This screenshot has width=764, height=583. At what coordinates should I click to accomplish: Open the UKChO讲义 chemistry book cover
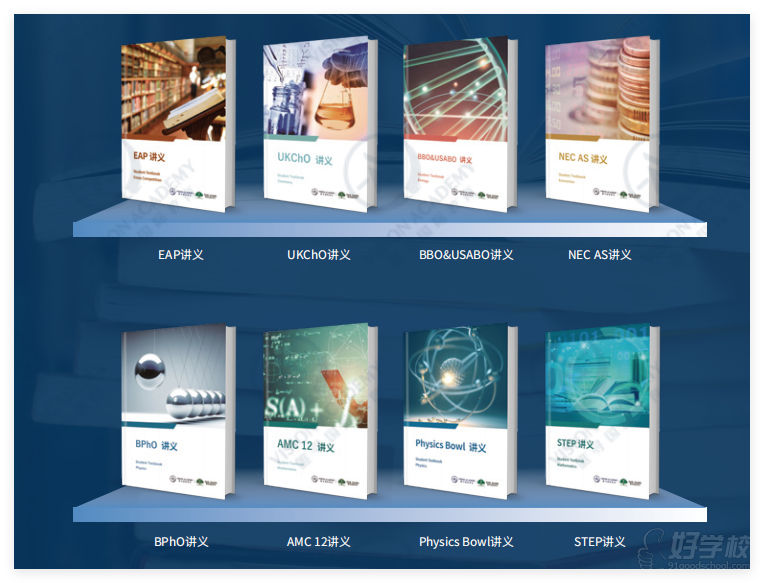pos(320,124)
